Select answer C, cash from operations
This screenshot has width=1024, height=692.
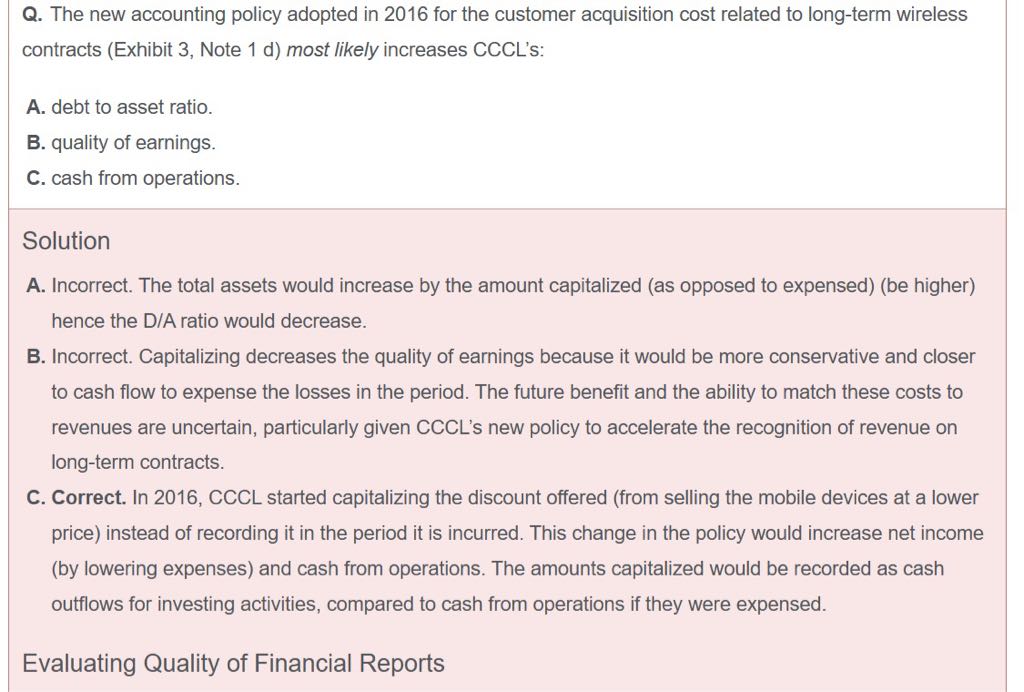133,178
